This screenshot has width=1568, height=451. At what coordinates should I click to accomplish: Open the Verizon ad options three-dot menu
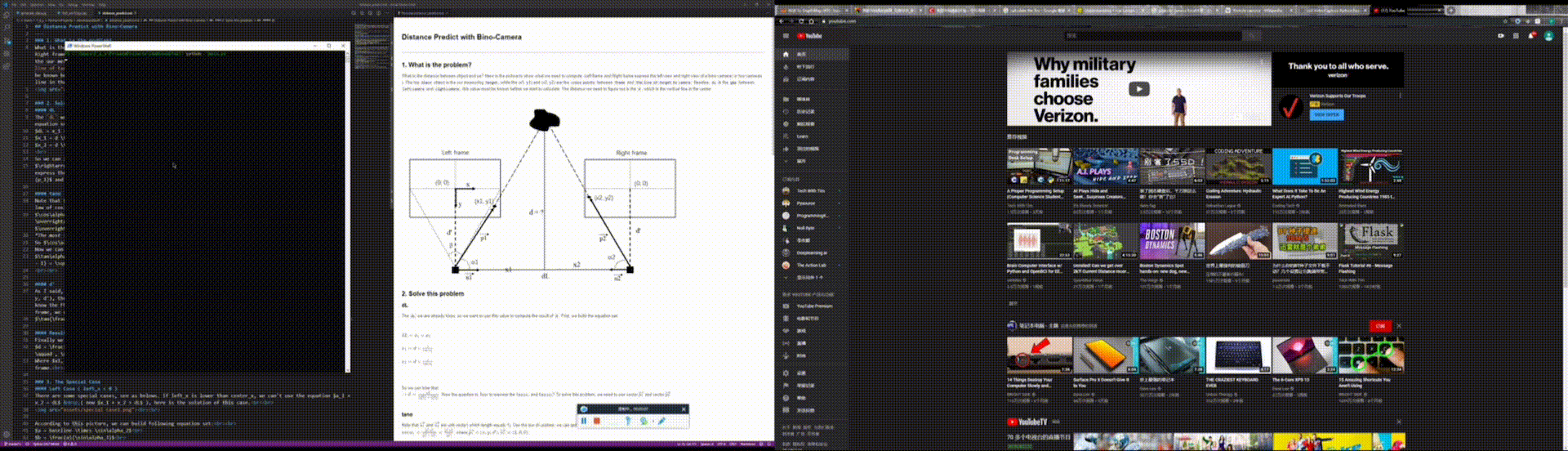(1400, 96)
